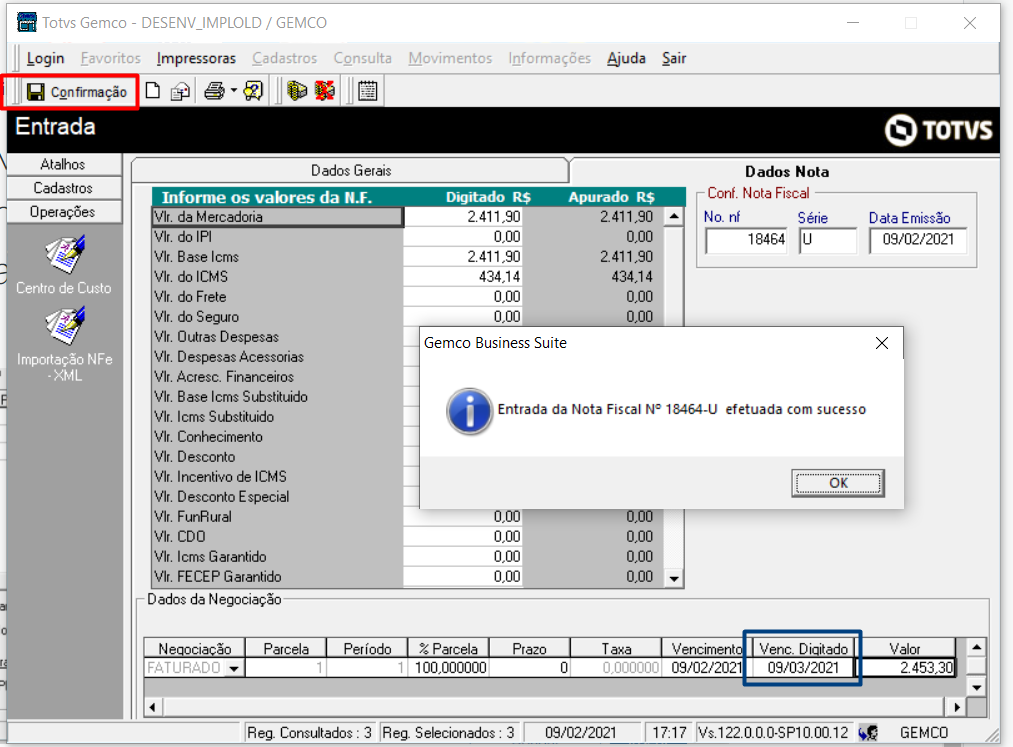The height and width of the screenshot is (747, 1013).
Task: Click the Vlr. Base Icms Substituido label
Action: click(278, 396)
